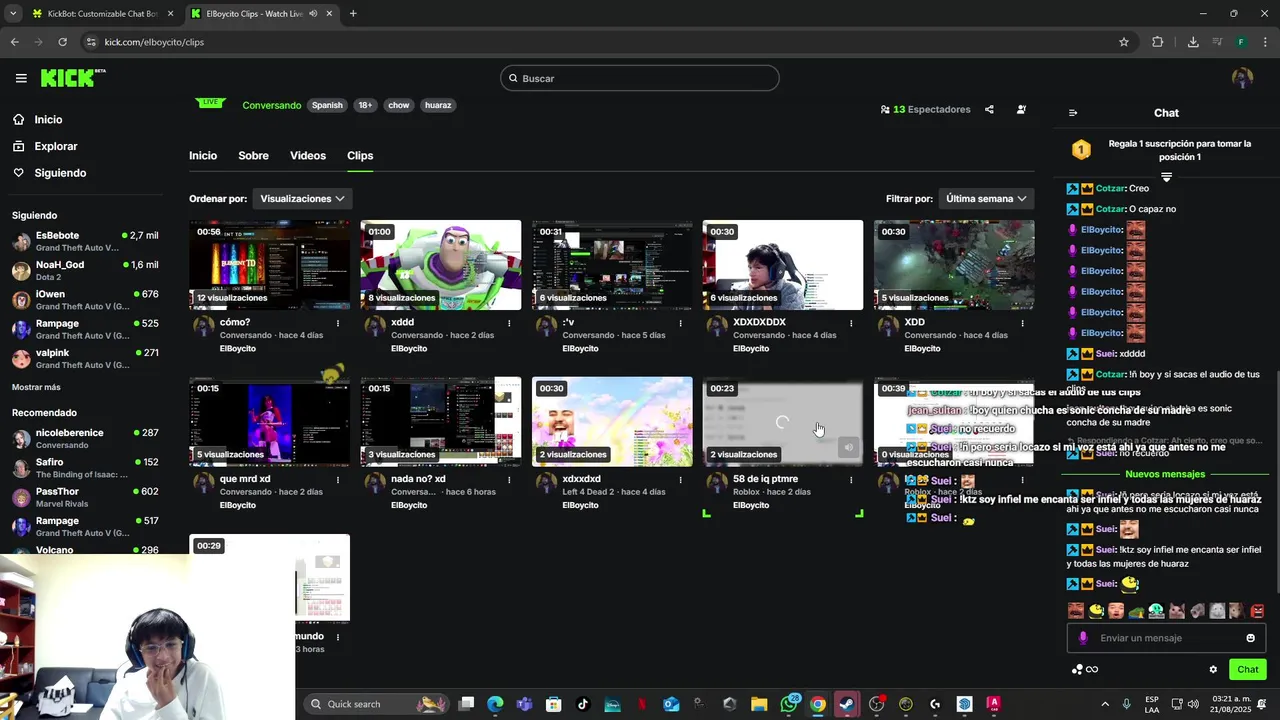Screen dimensions: 1280x720
Task: Bookmark this page with the star icon
Action: tap(1124, 42)
